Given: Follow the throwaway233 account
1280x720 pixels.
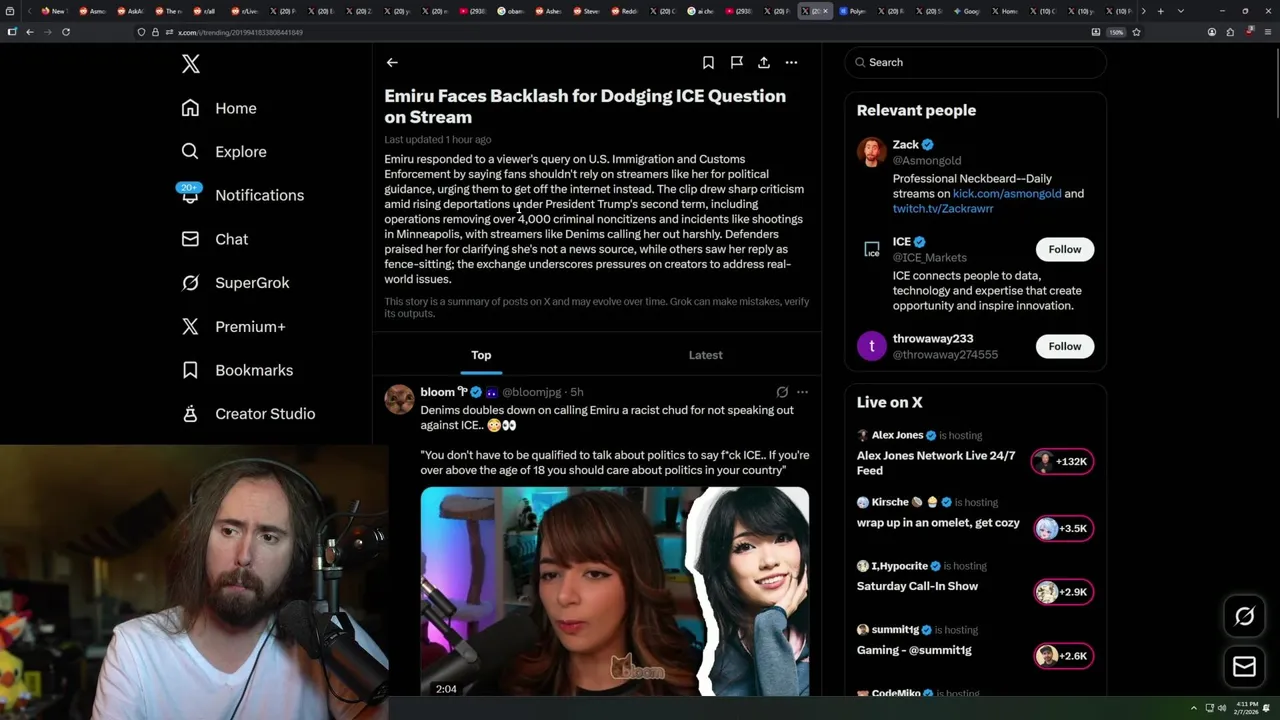Looking at the screenshot, I should tap(1064, 346).
